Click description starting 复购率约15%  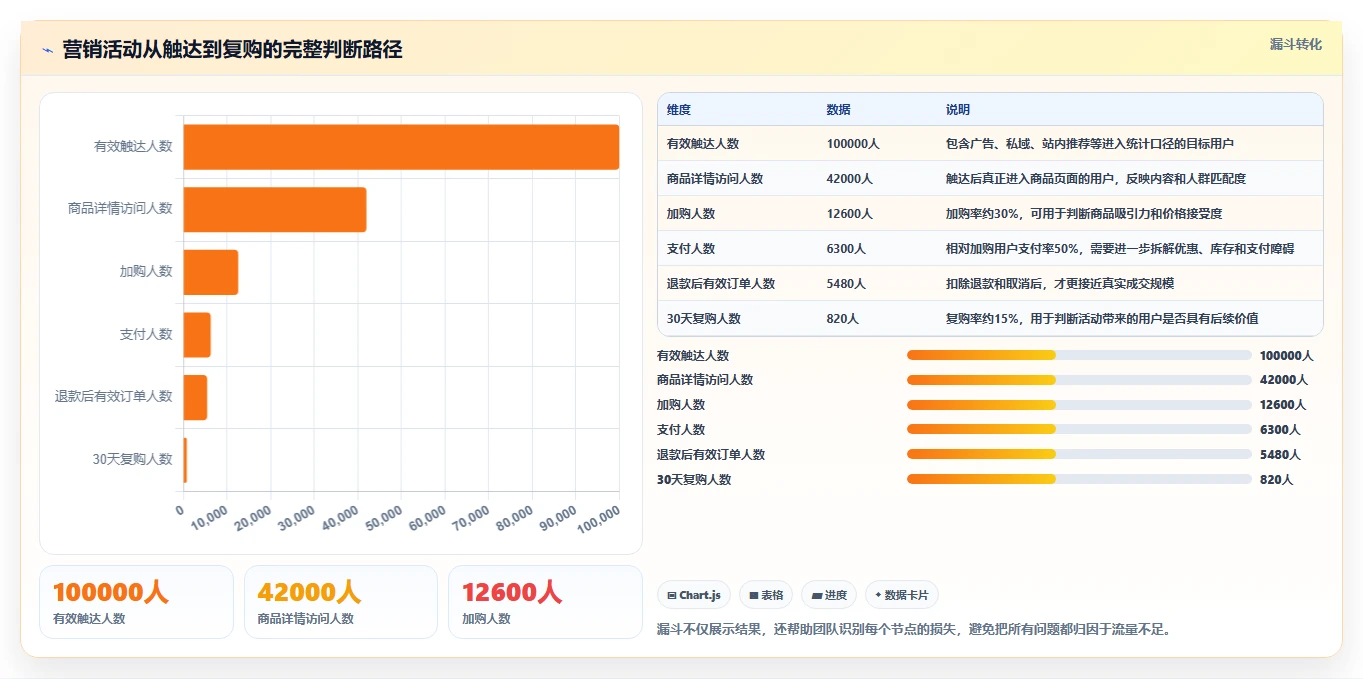(1102, 319)
